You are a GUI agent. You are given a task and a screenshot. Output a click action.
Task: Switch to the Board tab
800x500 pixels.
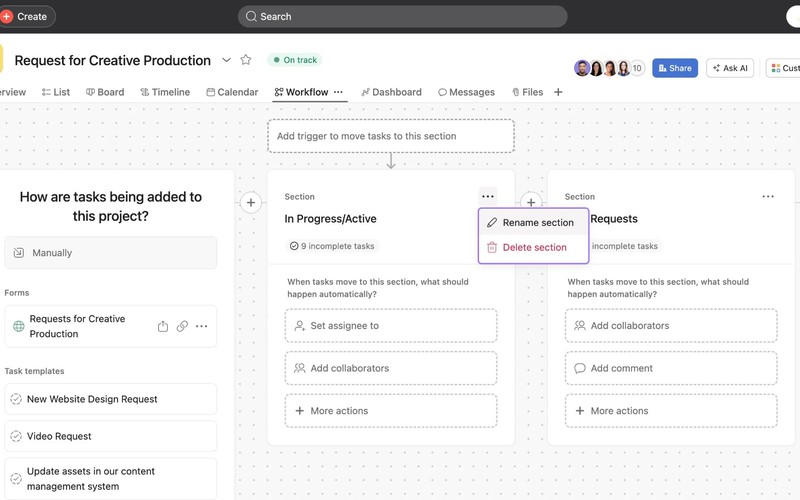tap(105, 92)
